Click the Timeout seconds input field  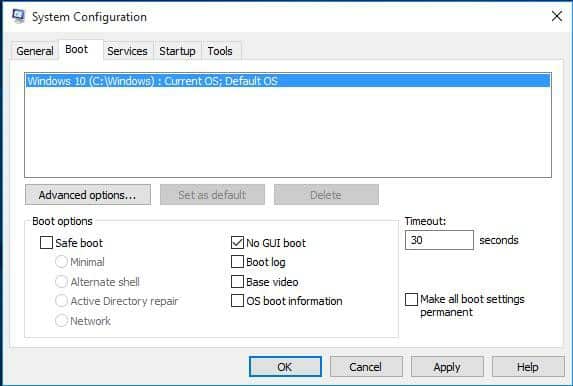pos(439,240)
